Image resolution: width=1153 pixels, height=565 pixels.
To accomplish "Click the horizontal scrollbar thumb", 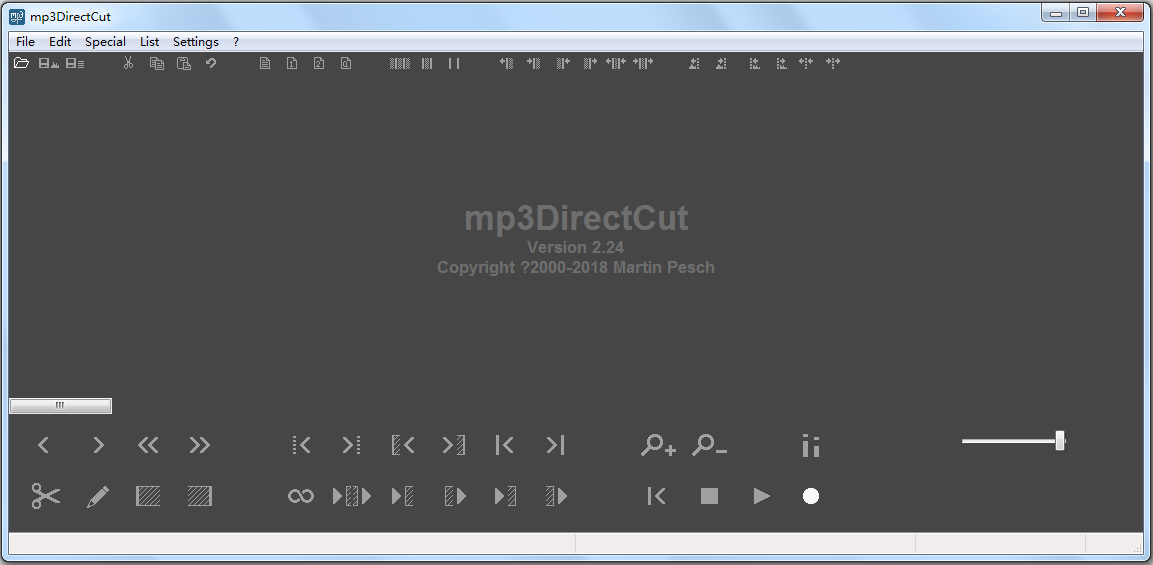I will point(60,406).
